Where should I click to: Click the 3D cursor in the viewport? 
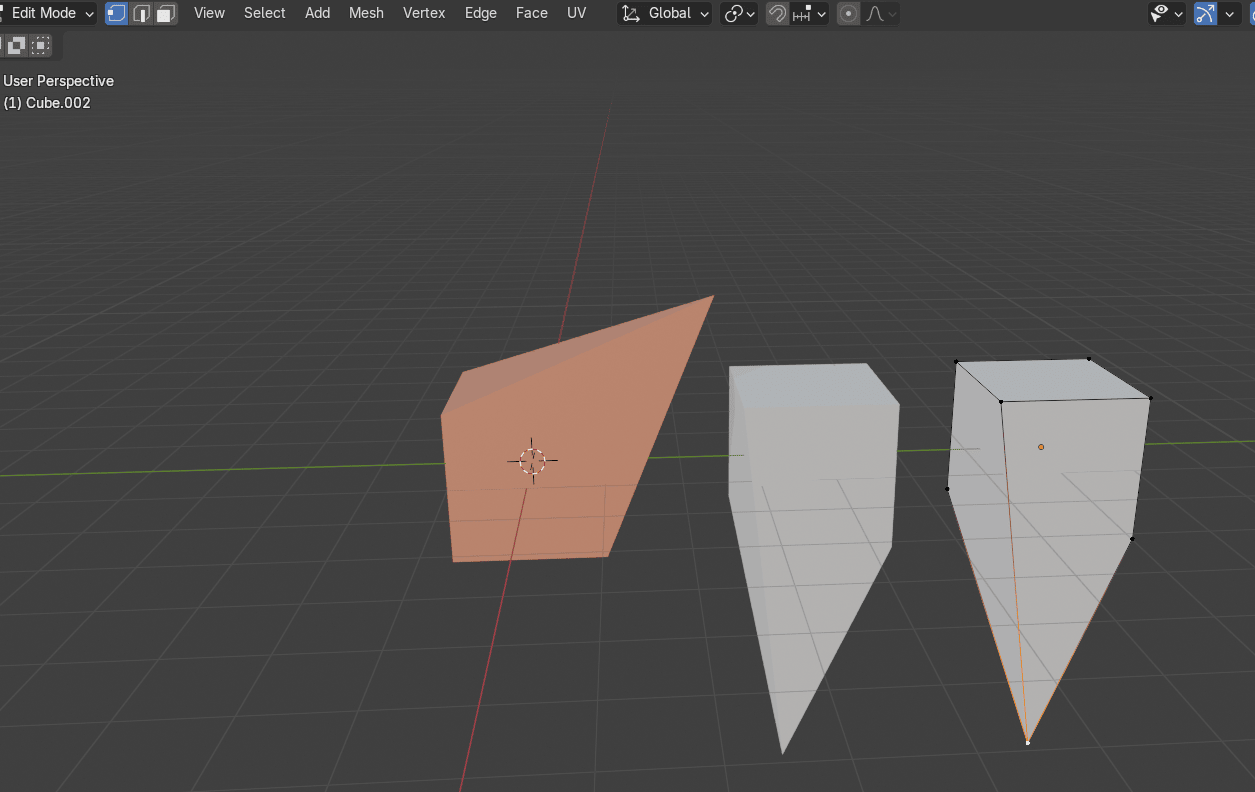pyautogui.click(x=533, y=460)
